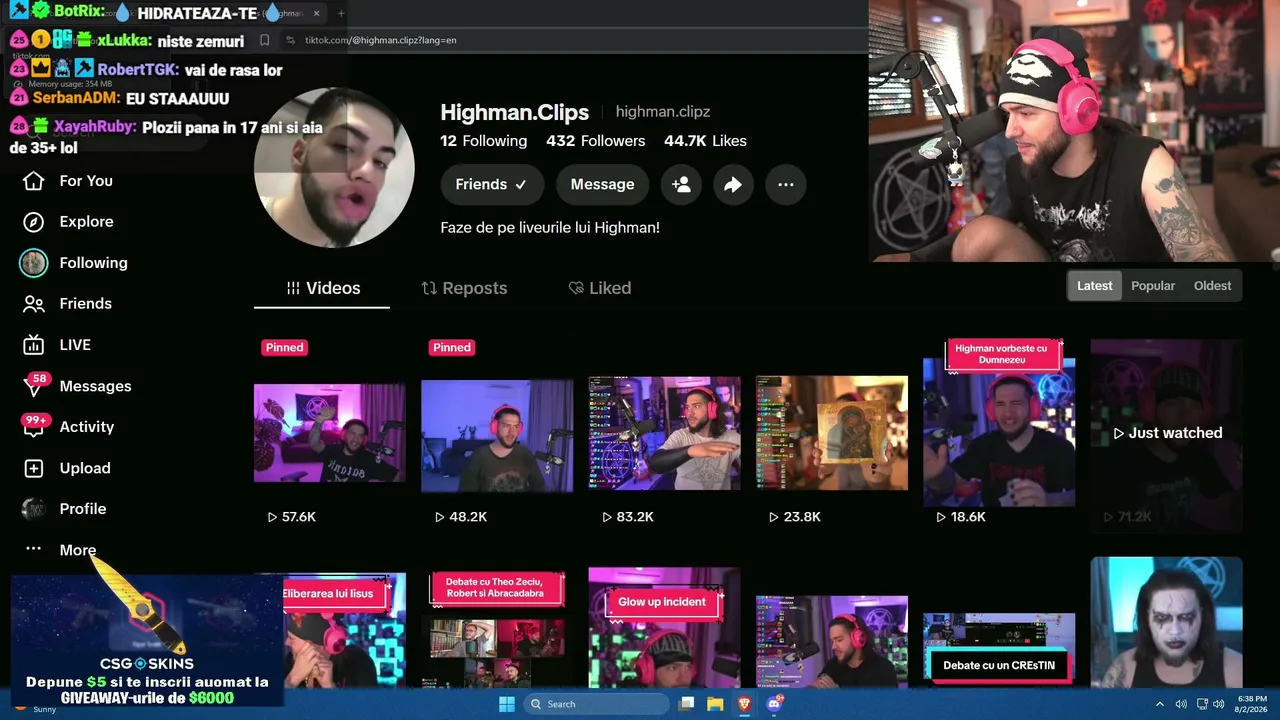Show hidden system tray icons
Image resolution: width=1280 pixels, height=720 pixels.
click(1160, 704)
